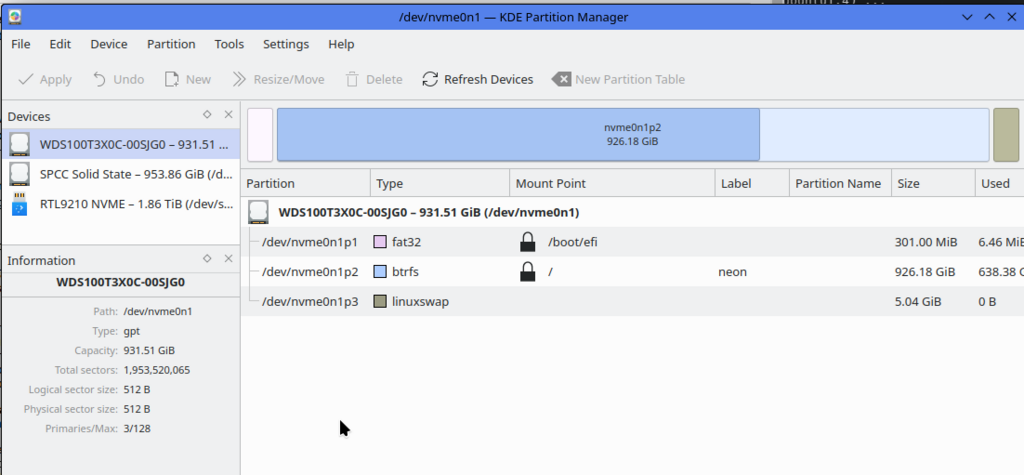Image resolution: width=1024 pixels, height=475 pixels.
Task: Click the 301.00 MiB size cell
Action: tap(926, 242)
